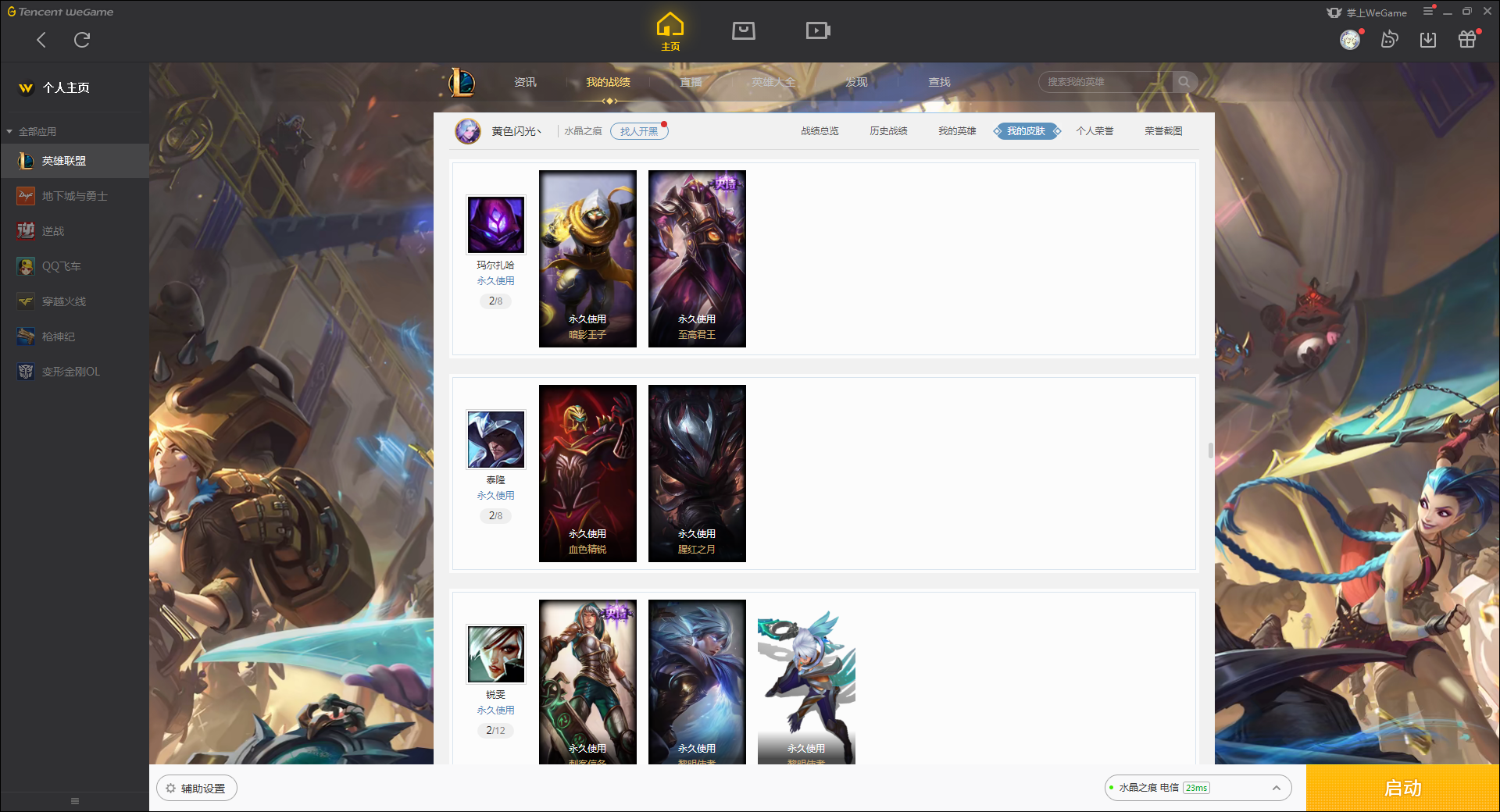Open first 锐雯 skin card with 典藏 badge
This screenshot has width=1500, height=812.
click(x=587, y=682)
